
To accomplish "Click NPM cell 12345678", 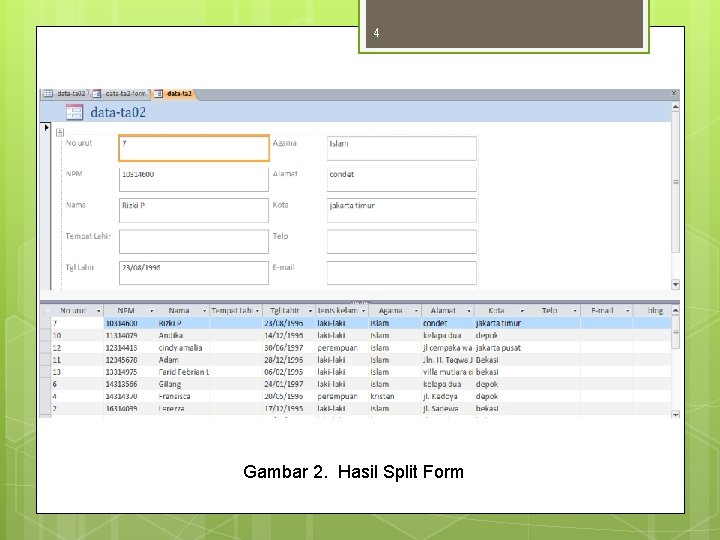I will (x=130, y=360).
